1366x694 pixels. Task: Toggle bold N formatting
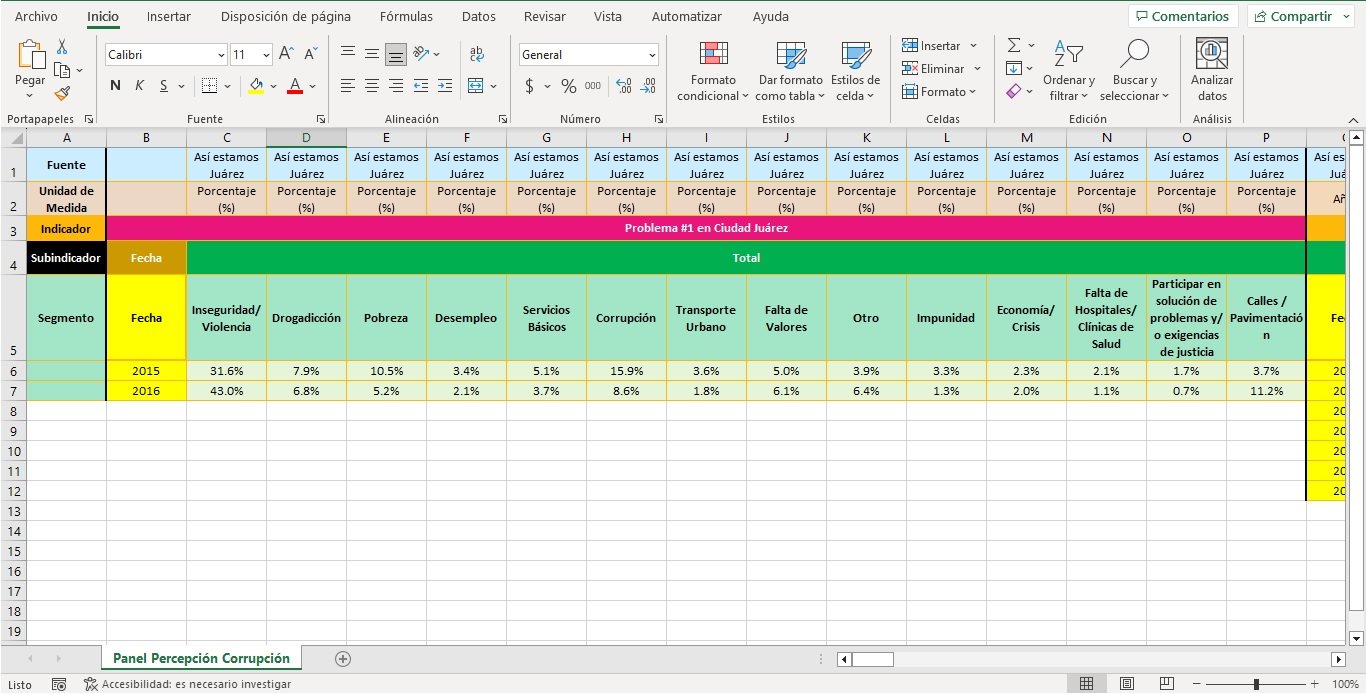115,86
